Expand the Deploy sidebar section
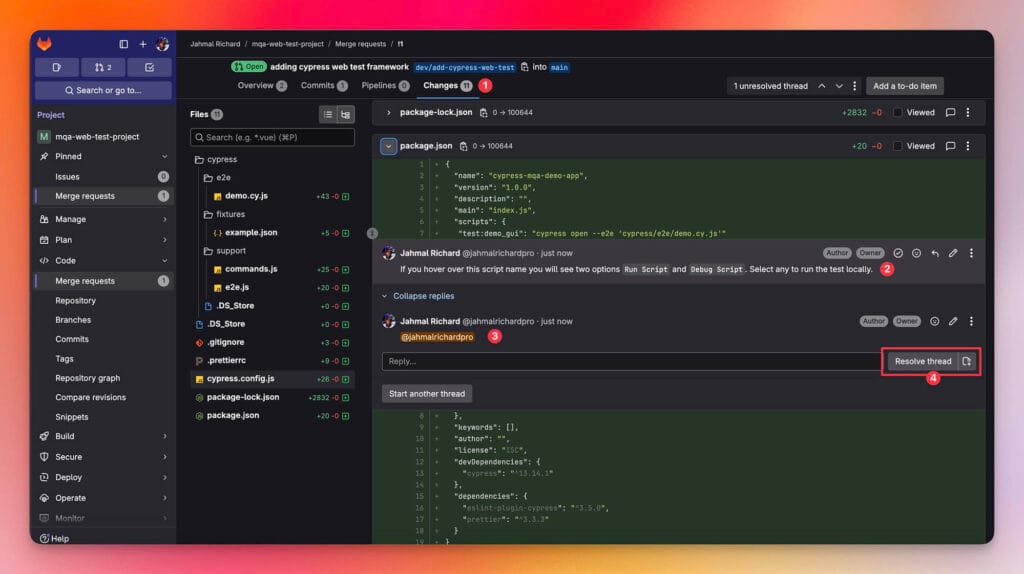1024x574 pixels. point(103,477)
